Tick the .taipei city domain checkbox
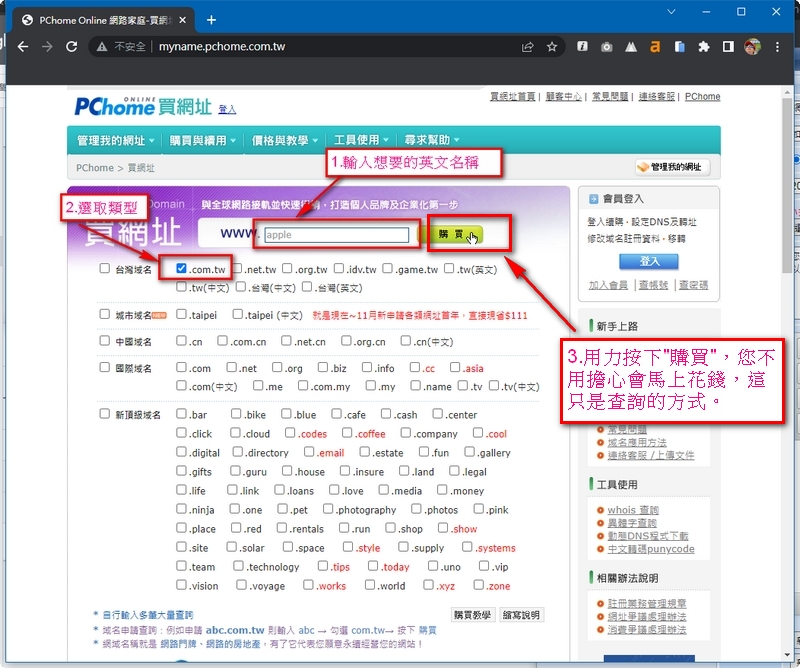The image size is (800, 668). coord(181,314)
